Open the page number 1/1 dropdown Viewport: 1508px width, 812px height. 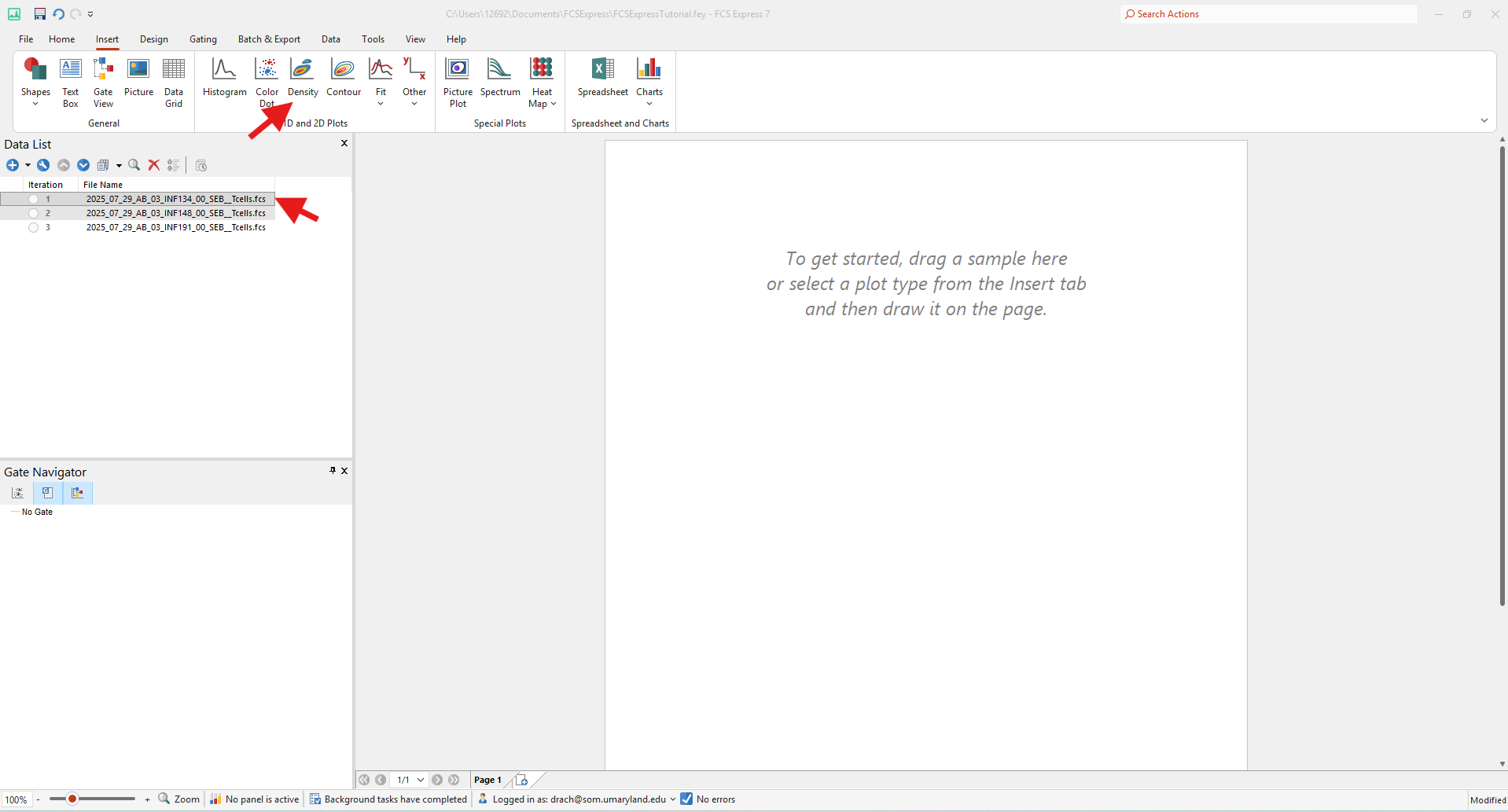click(421, 780)
